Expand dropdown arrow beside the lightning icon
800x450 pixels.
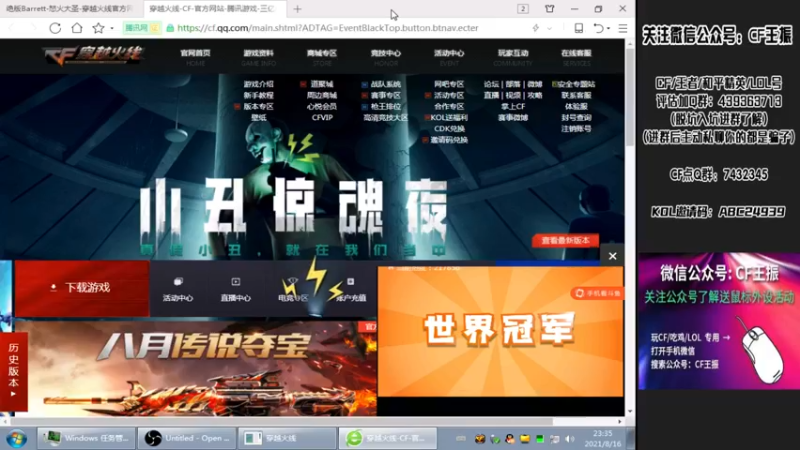click(x=549, y=29)
